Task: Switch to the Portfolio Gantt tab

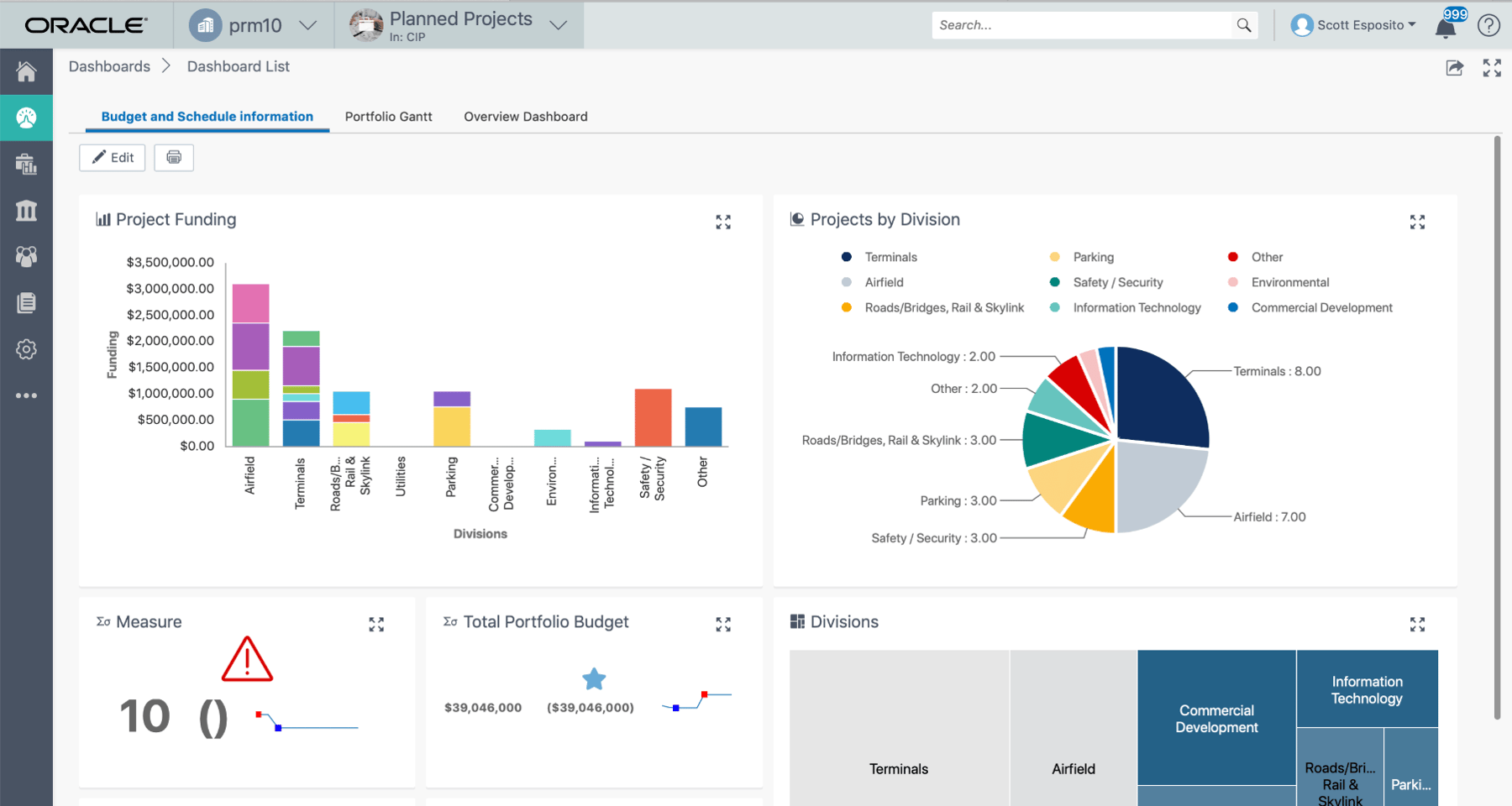Action: click(x=388, y=117)
